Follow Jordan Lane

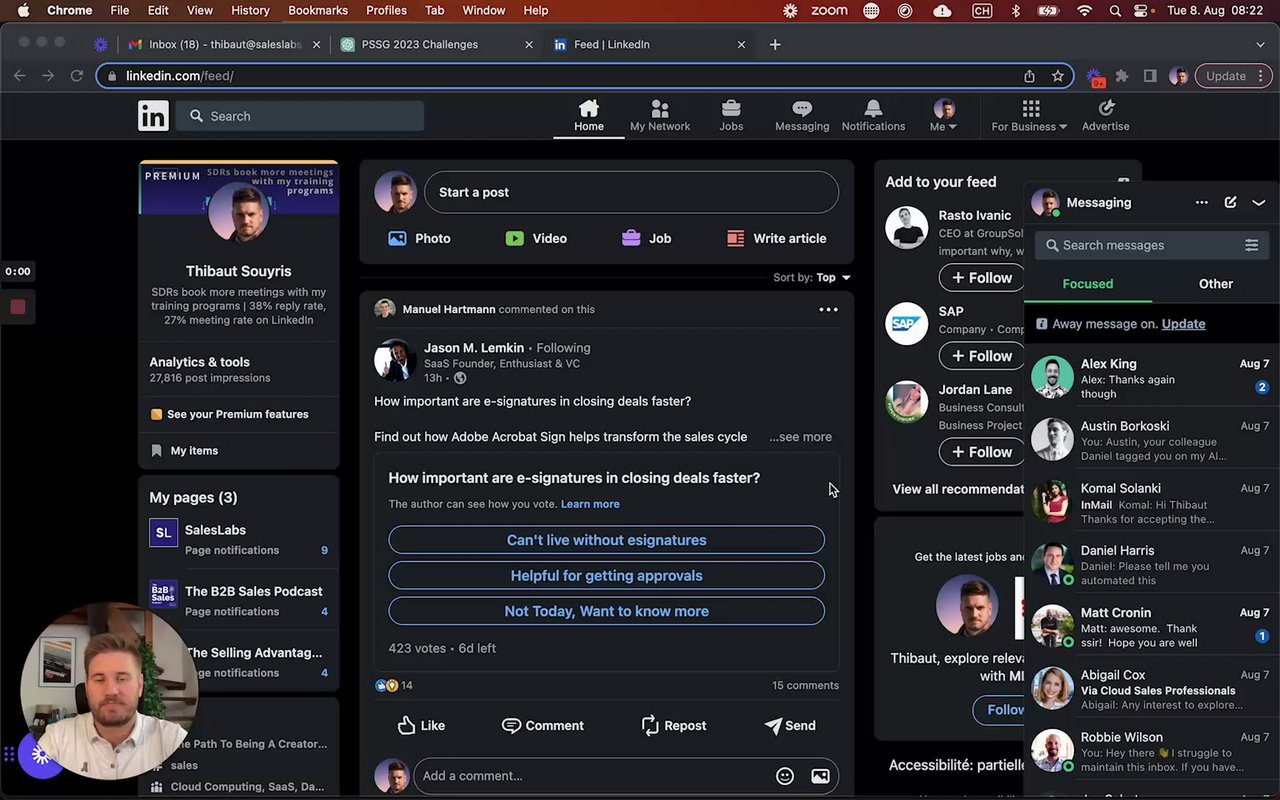[981, 451]
